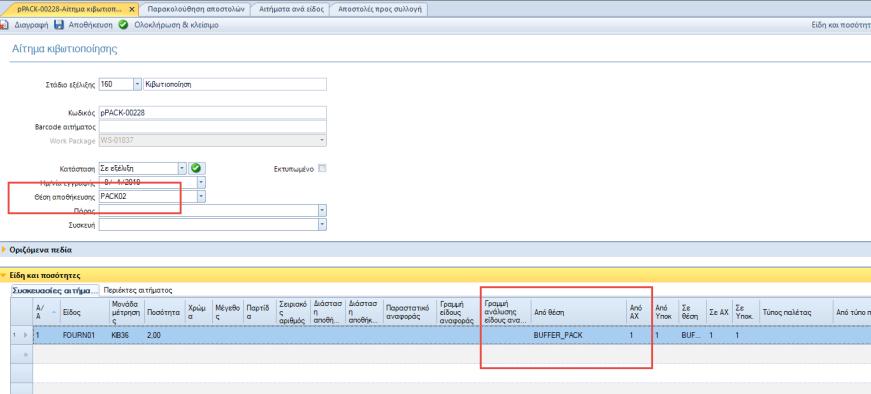871x394 pixels.
Task: Click the Από θέση column header
Action: pyautogui.click(x=579, y=312)
